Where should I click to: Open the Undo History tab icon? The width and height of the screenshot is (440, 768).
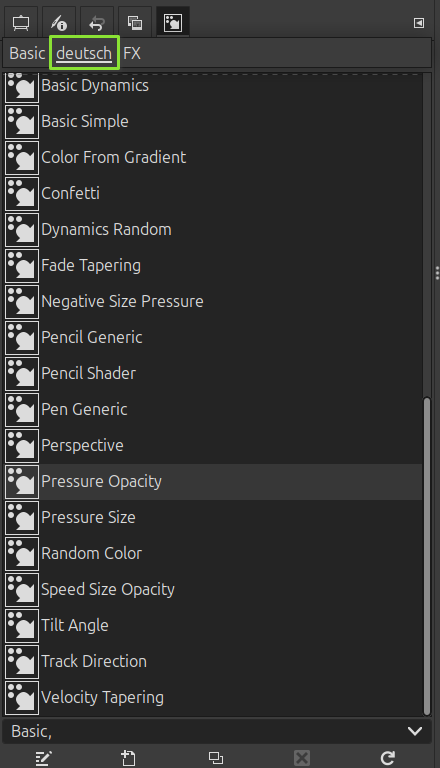97,23
